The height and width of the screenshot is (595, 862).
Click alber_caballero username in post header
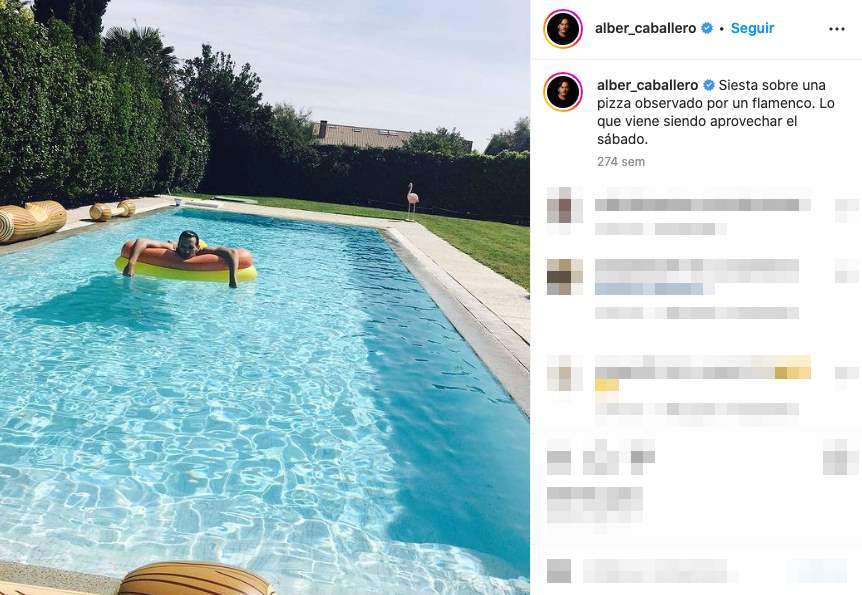click(x=645, y=28)
